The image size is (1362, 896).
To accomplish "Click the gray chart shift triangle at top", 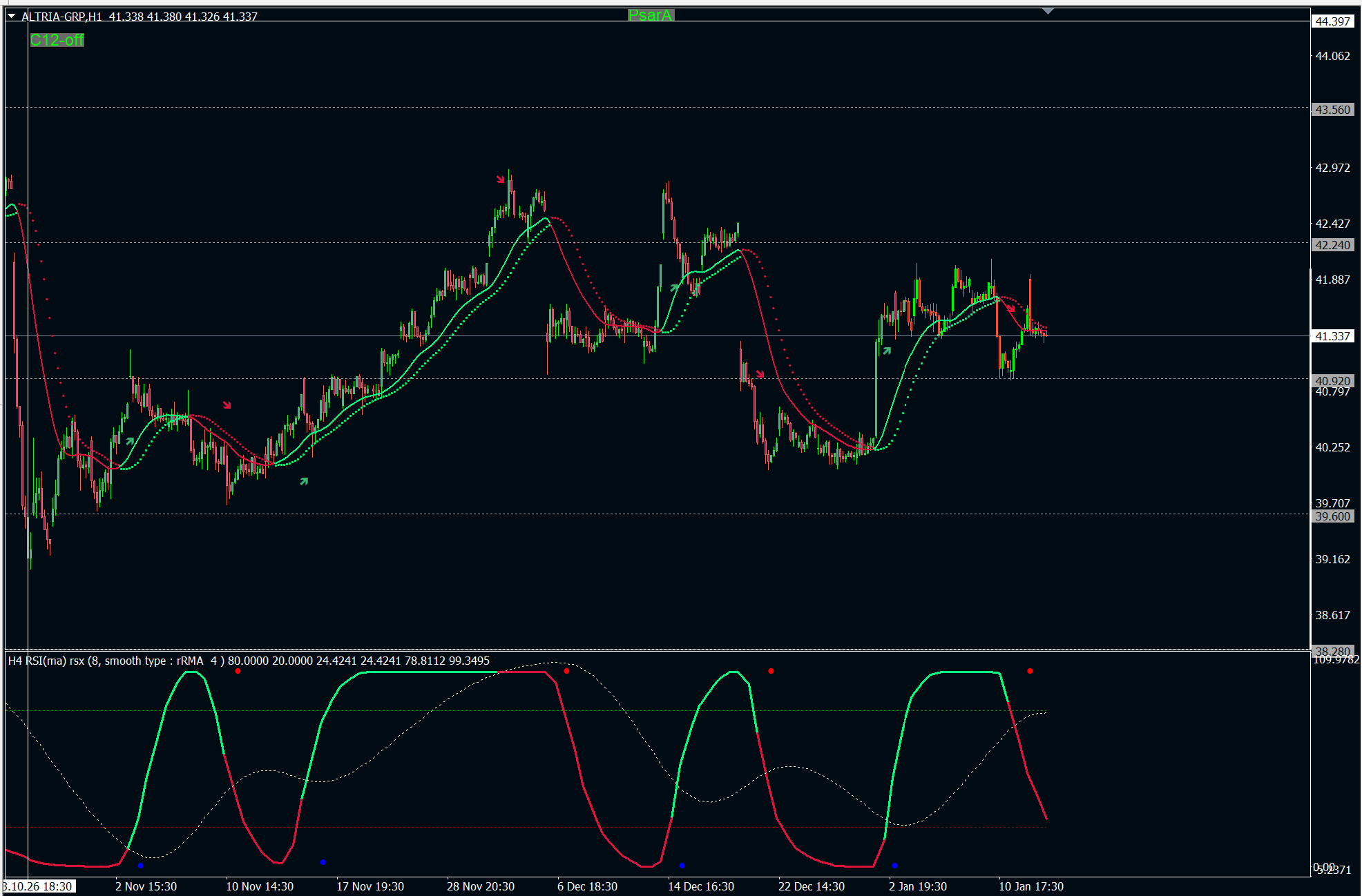I will [x=1048, y=11].
